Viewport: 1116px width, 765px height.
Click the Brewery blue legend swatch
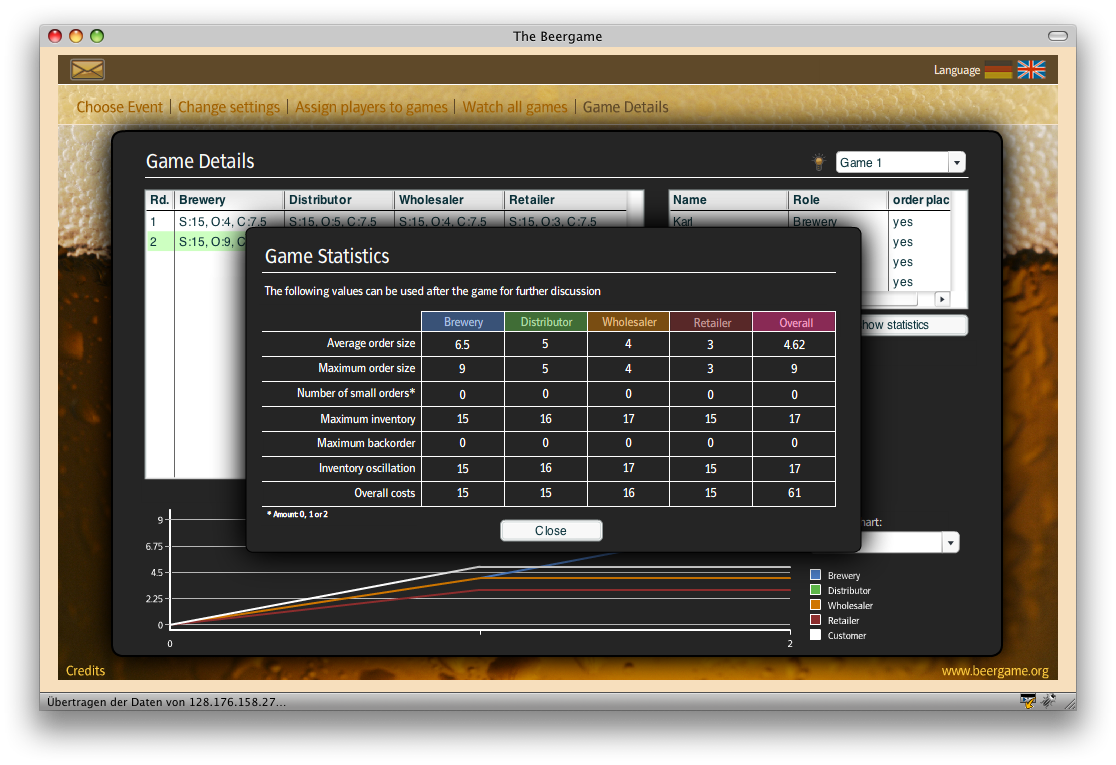[x=816, y=574]
